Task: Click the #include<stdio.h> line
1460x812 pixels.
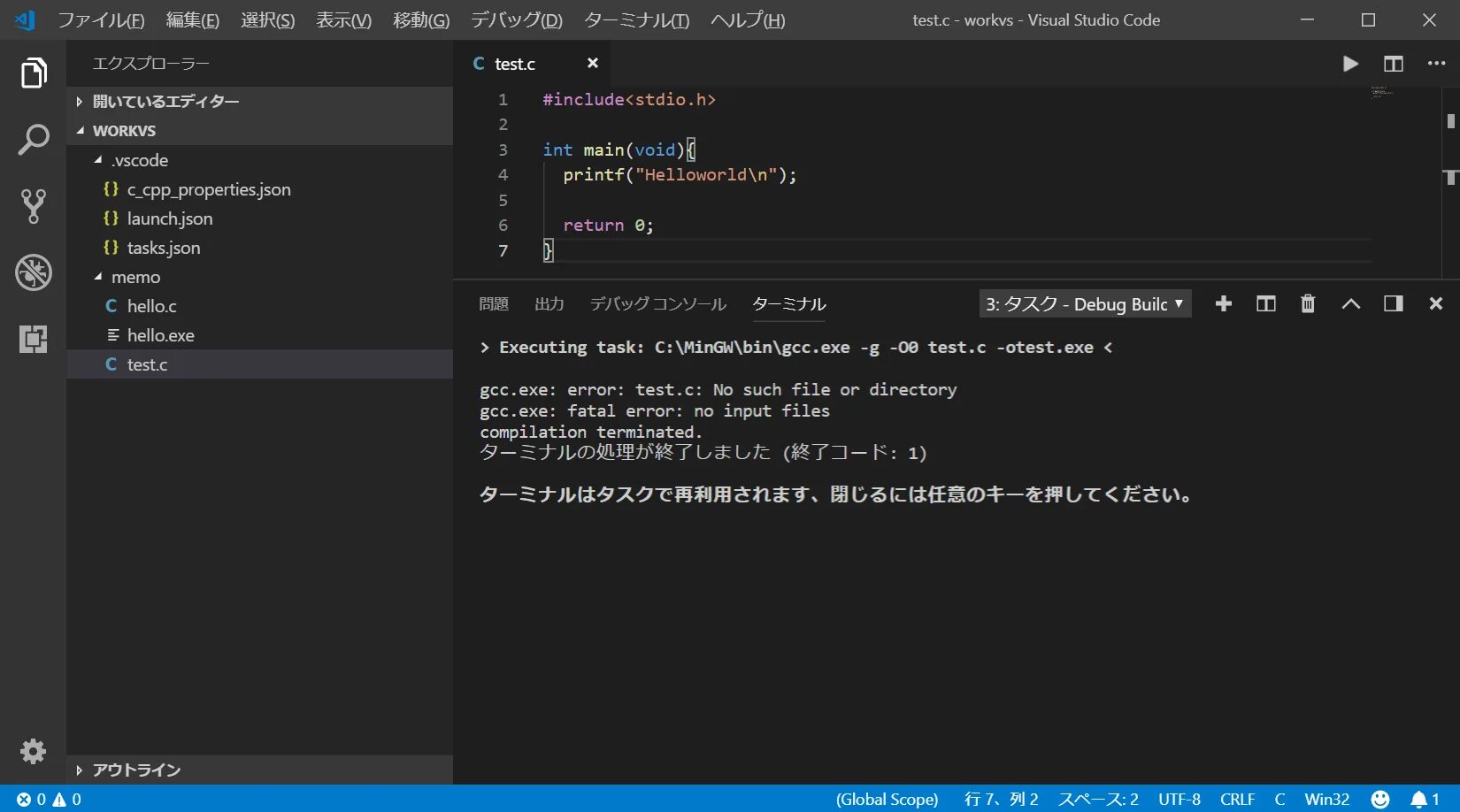Action: 629,100
